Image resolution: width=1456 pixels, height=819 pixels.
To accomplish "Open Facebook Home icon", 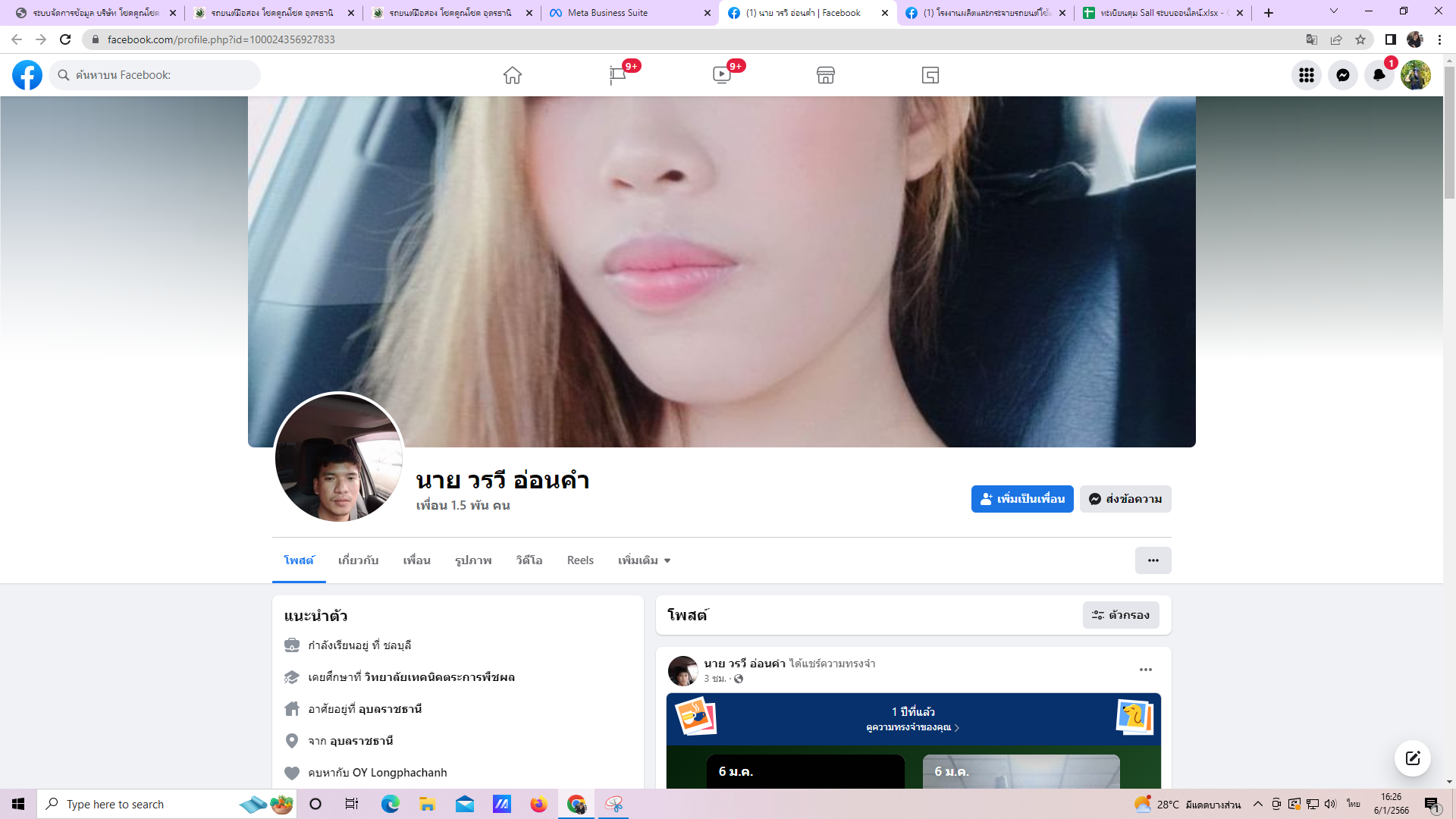I will [x=513, y=75].
